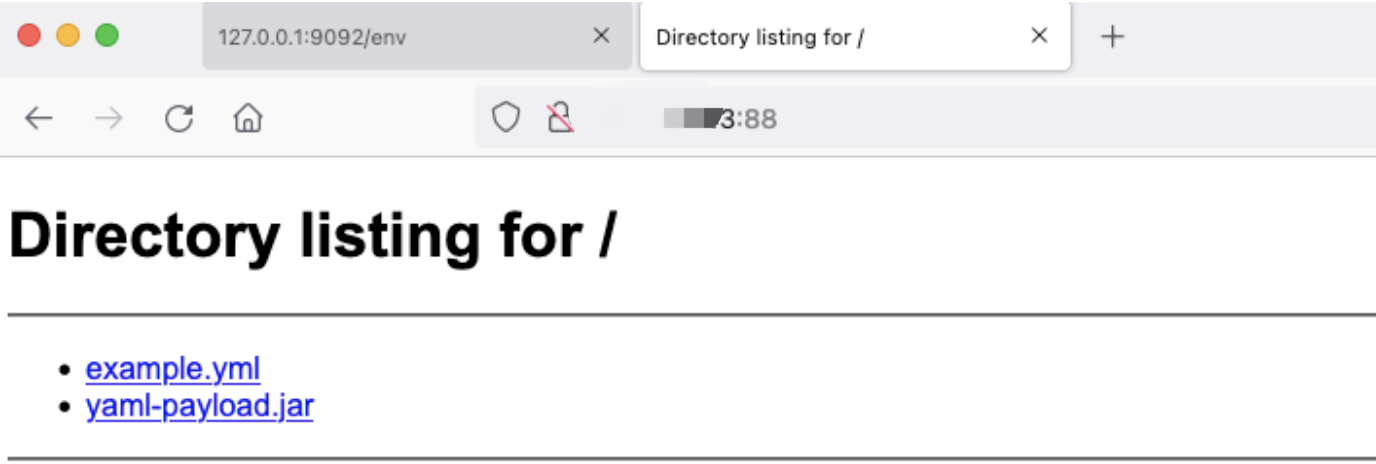The width and height of the screenshot is (1376, 464).
Task: Click the forward navigation arrow
Action: tap(108, 119)
